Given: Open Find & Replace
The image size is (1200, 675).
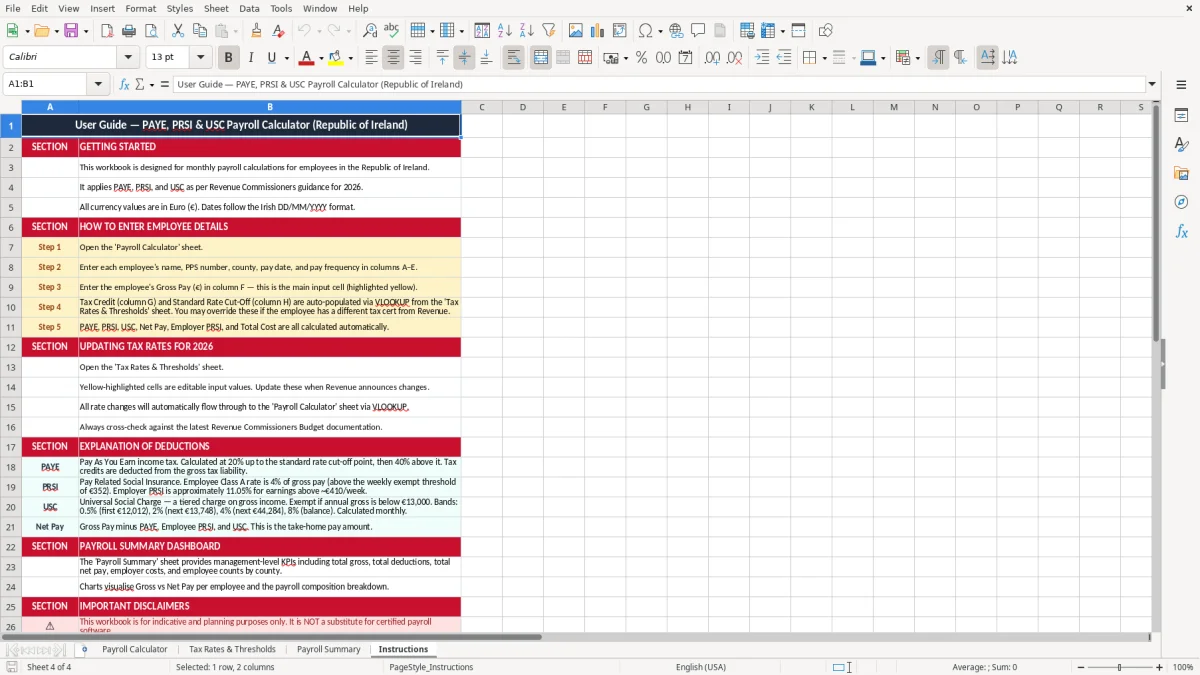Looking at the screenshot, I should (x=370, y=31).
